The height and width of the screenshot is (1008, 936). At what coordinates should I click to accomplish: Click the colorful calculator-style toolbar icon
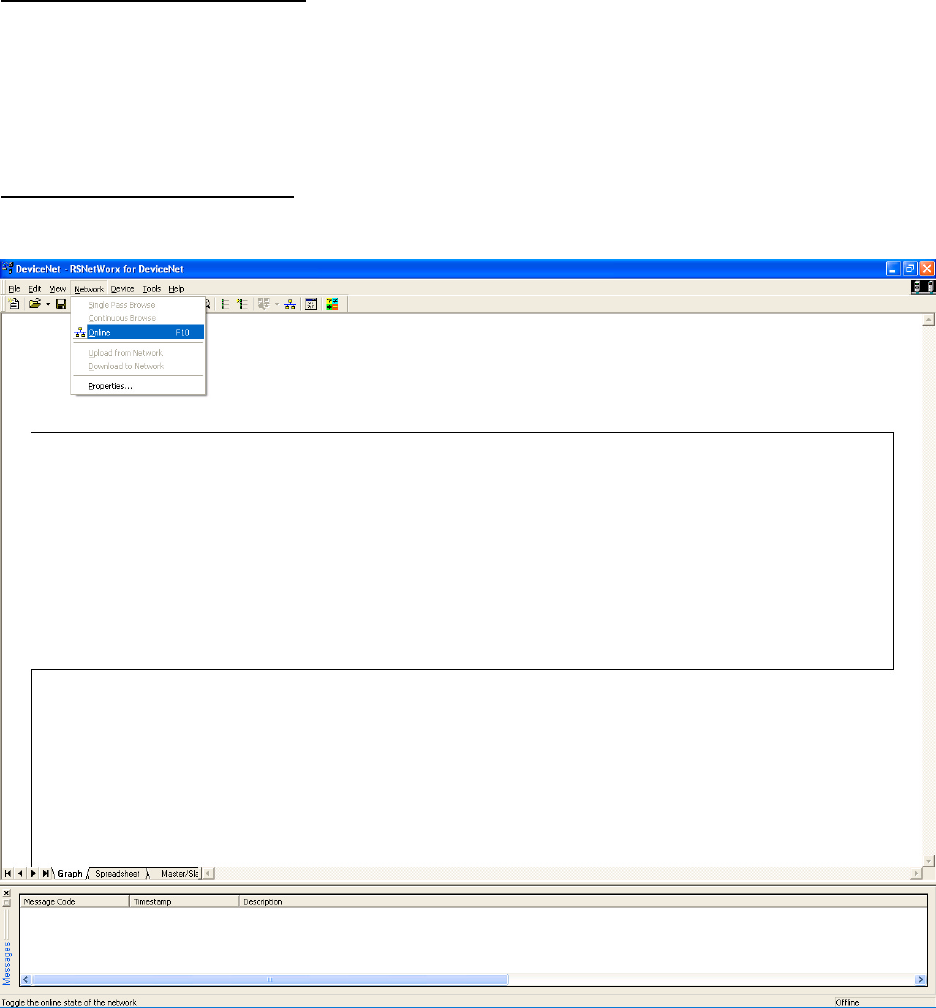click(332, 304)
